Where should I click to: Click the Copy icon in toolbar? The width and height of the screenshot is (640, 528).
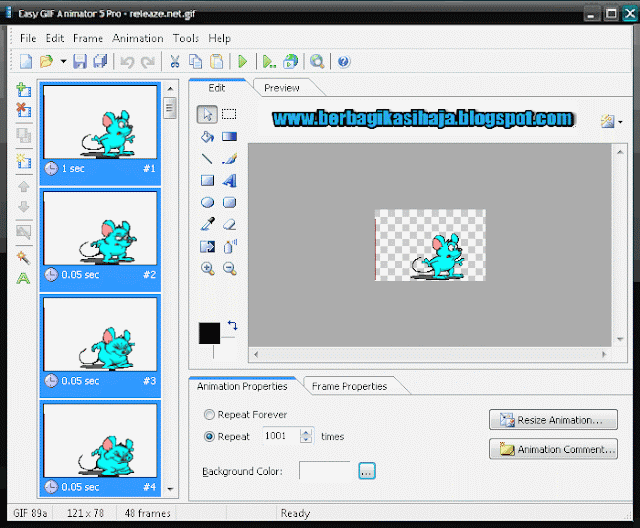click(x=196, y=62)
